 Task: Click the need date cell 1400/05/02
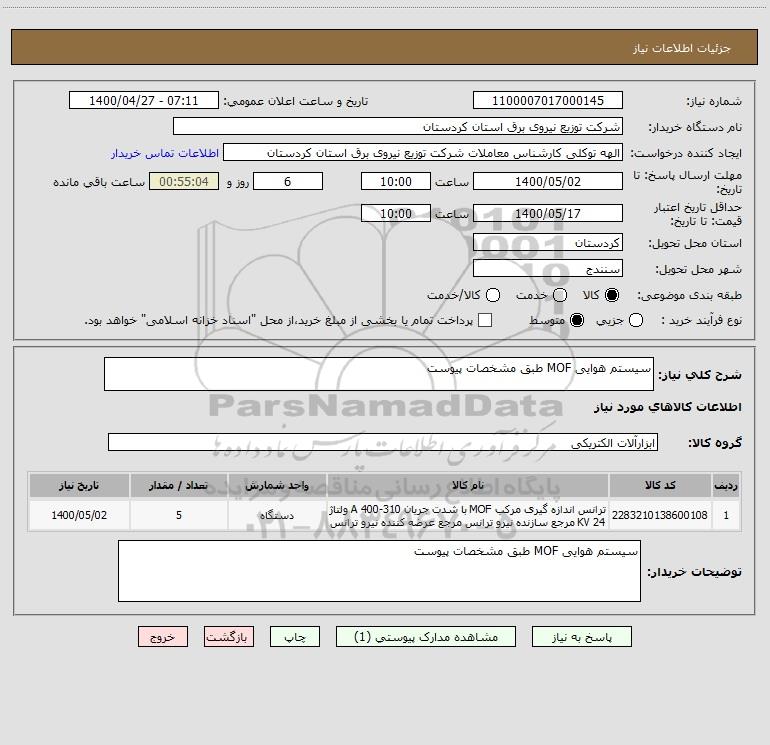click(x=79, y=515)
